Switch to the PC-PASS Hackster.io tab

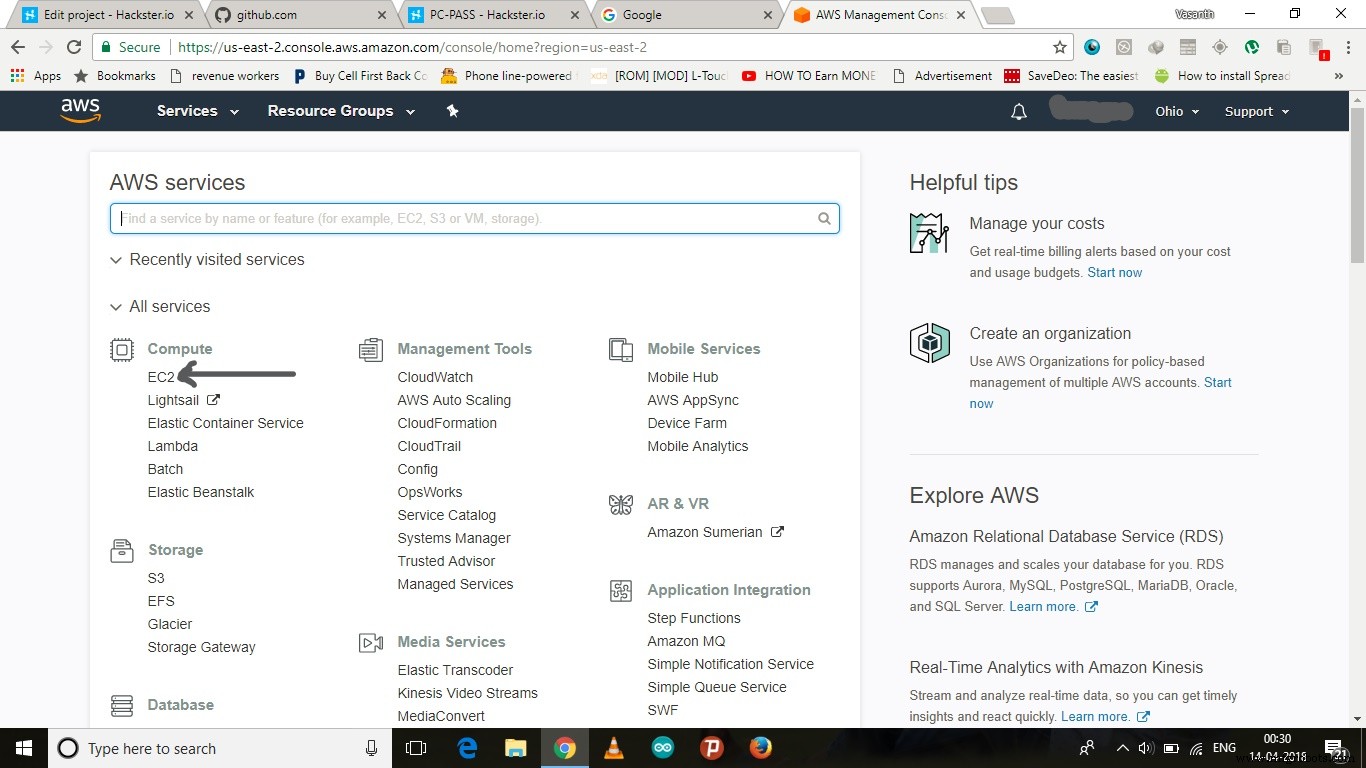click(492, 15)
